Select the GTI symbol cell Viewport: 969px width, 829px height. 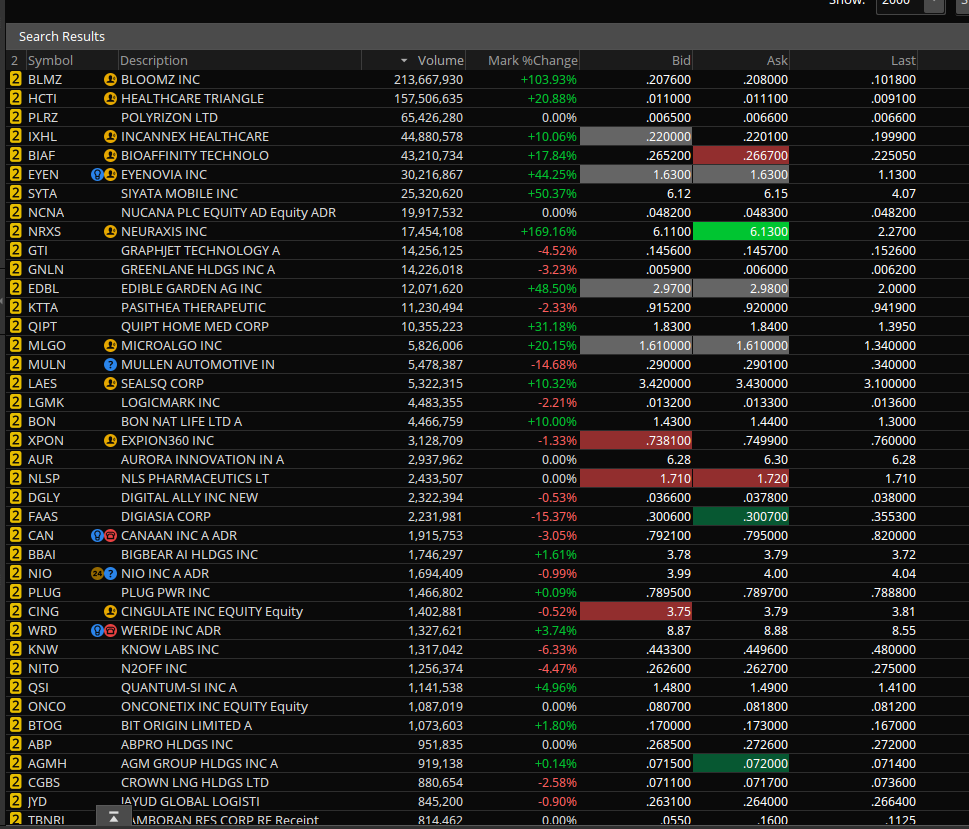[38, 250]
